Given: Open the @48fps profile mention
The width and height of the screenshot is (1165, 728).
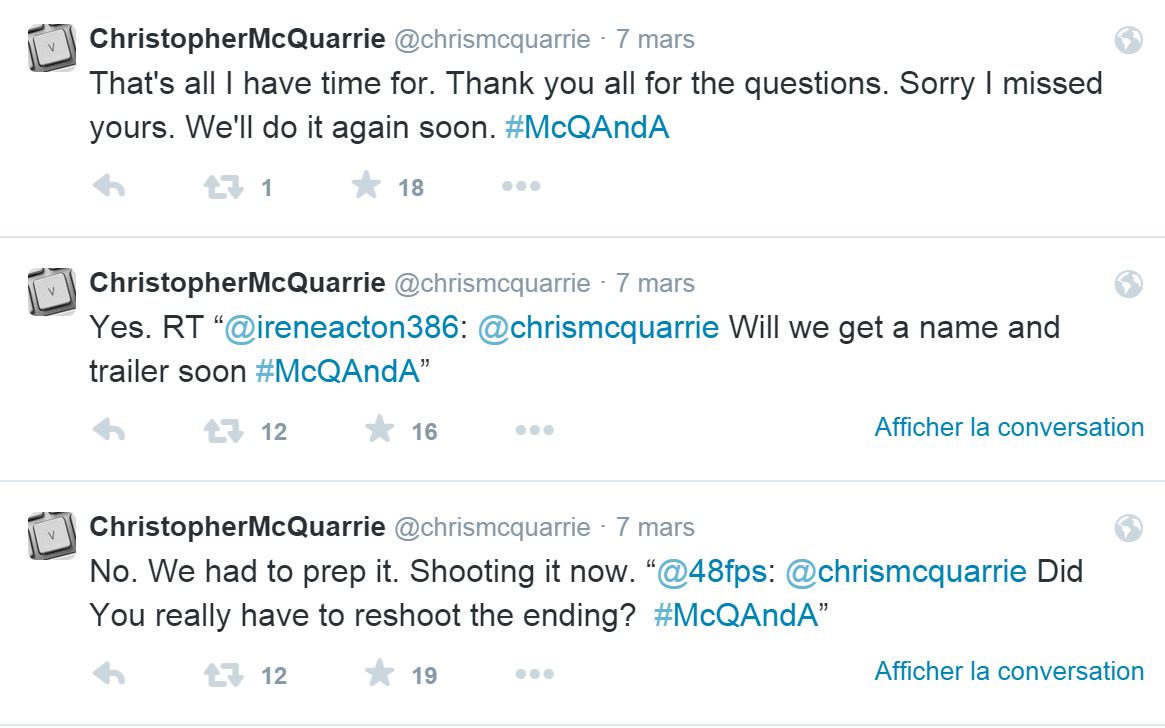Looking at the screenshot, I should click(711, 572).
